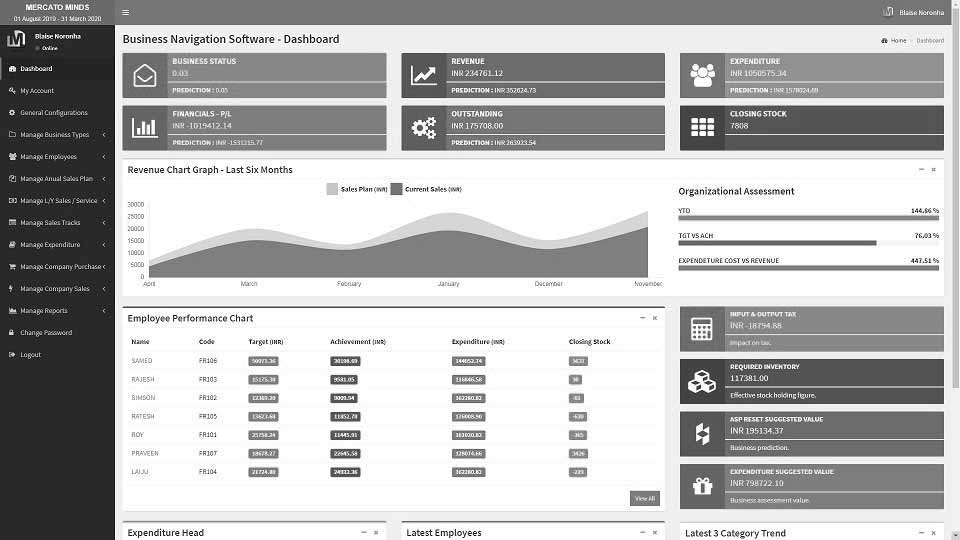Toggle Sales Plan series in chart legend

357,189
